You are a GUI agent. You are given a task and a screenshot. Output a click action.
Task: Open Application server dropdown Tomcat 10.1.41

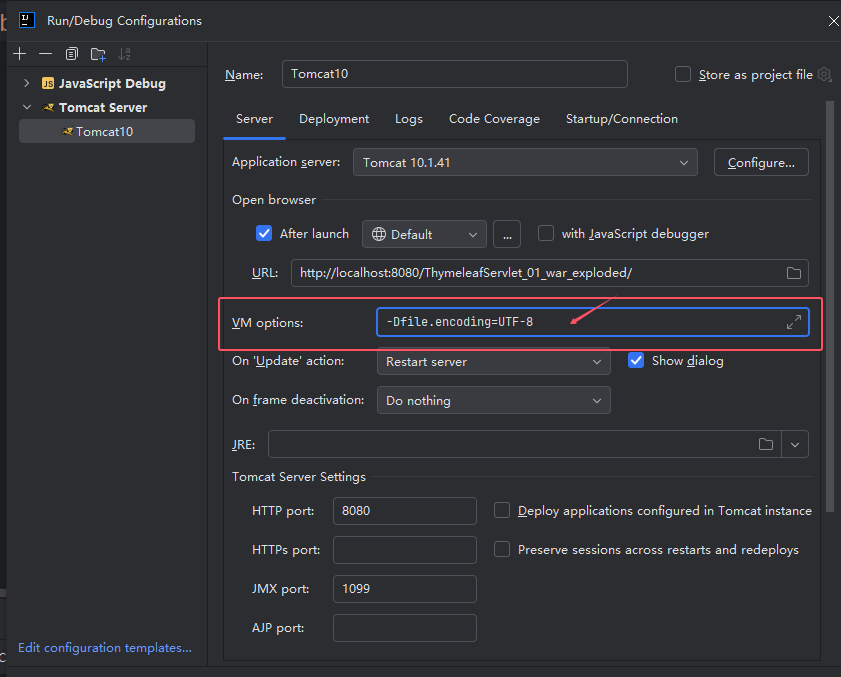[x=525, y=162]
